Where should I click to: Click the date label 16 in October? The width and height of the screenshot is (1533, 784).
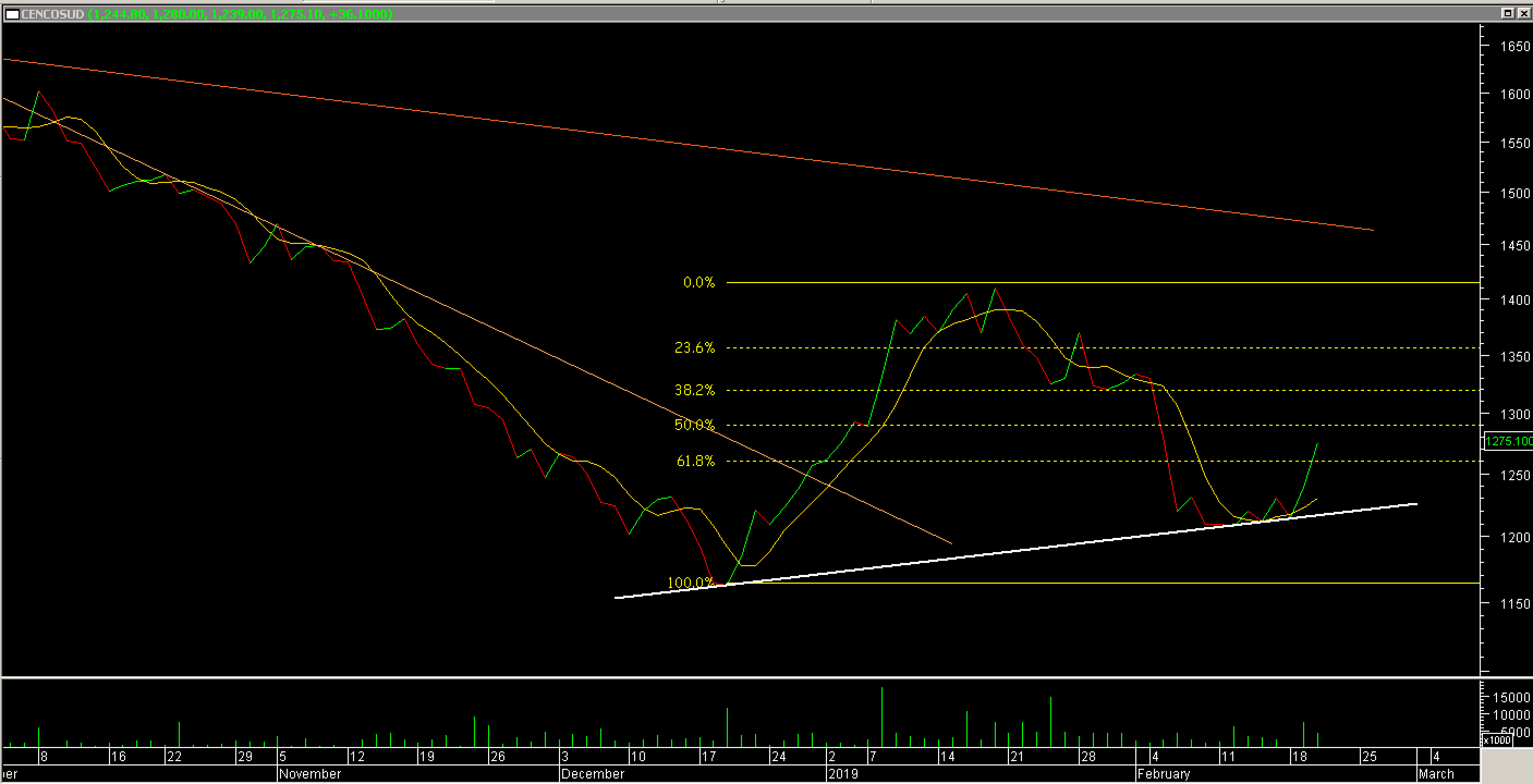[x=118, y=757]
